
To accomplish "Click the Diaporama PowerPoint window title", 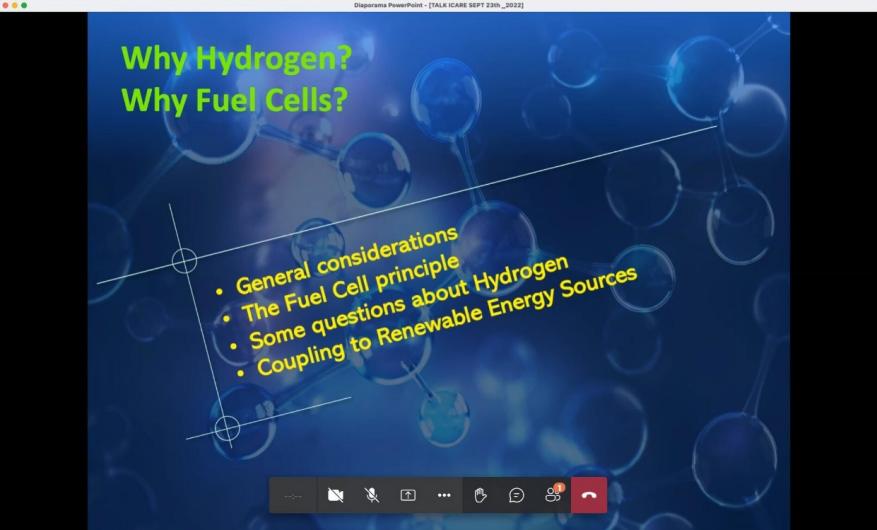I will [x=438, y=5].
